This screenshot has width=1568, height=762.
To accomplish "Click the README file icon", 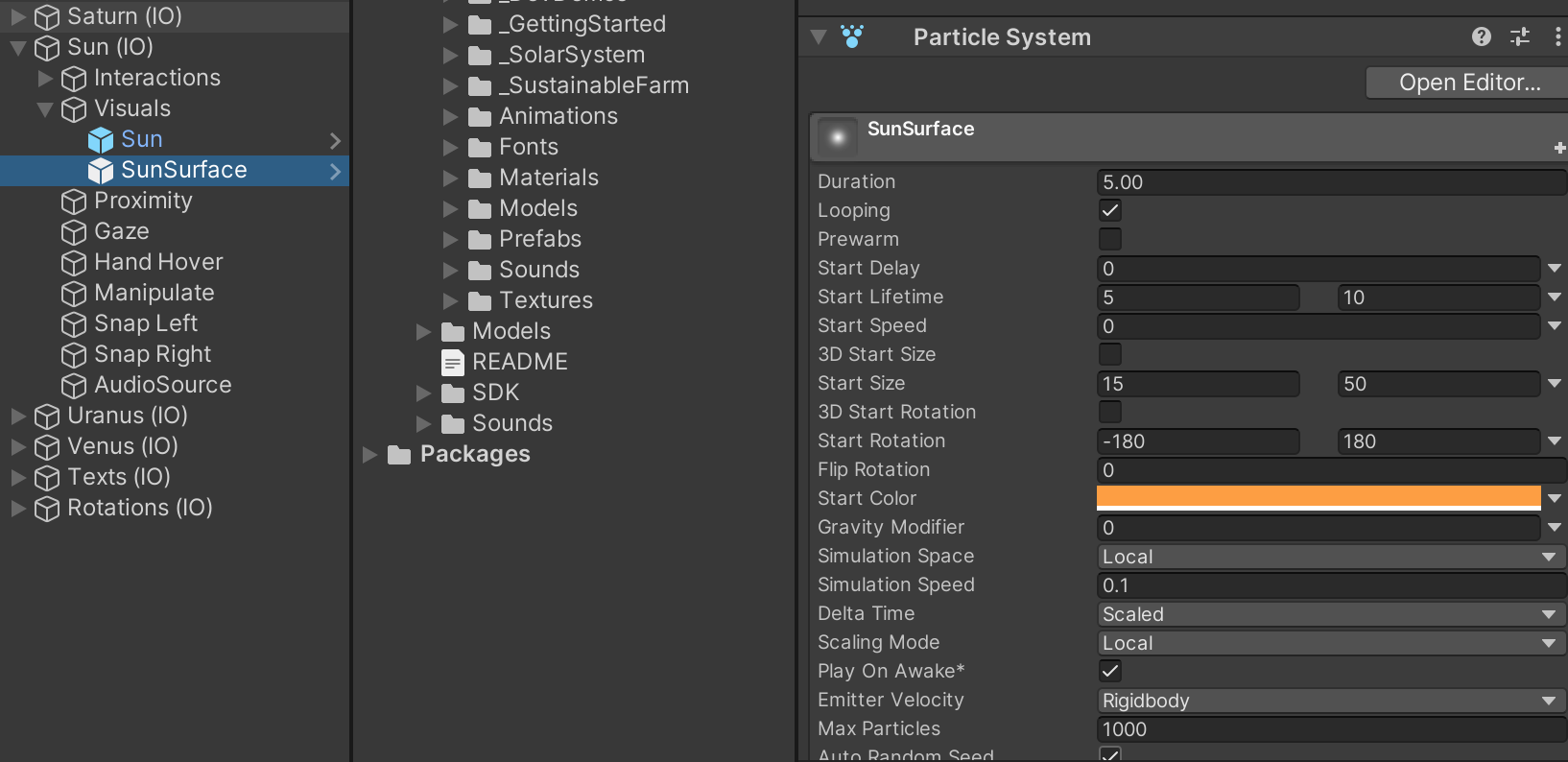I will (452, 362).
